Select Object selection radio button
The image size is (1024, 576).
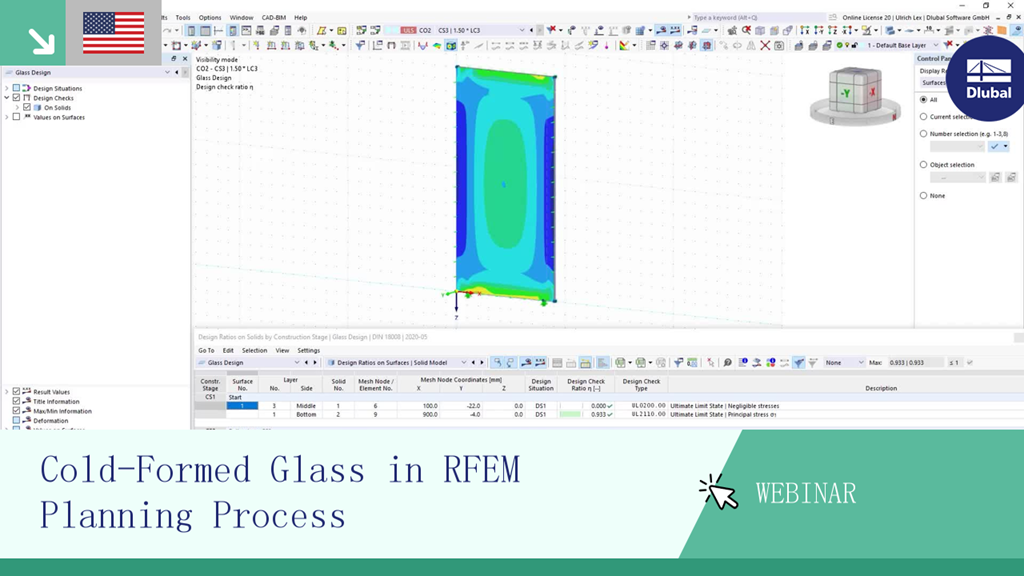[x=923, y=165]
